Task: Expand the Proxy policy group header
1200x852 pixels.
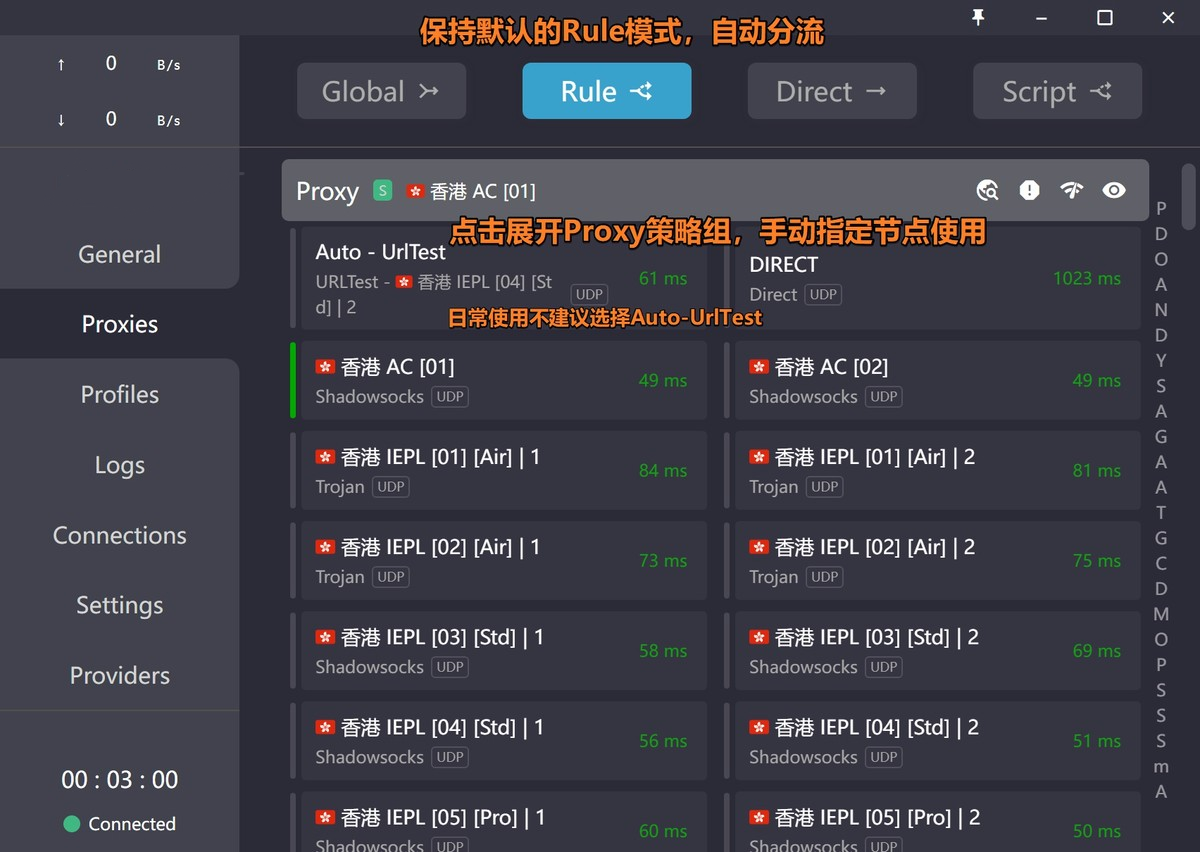Action: click(x=600, y=190)
